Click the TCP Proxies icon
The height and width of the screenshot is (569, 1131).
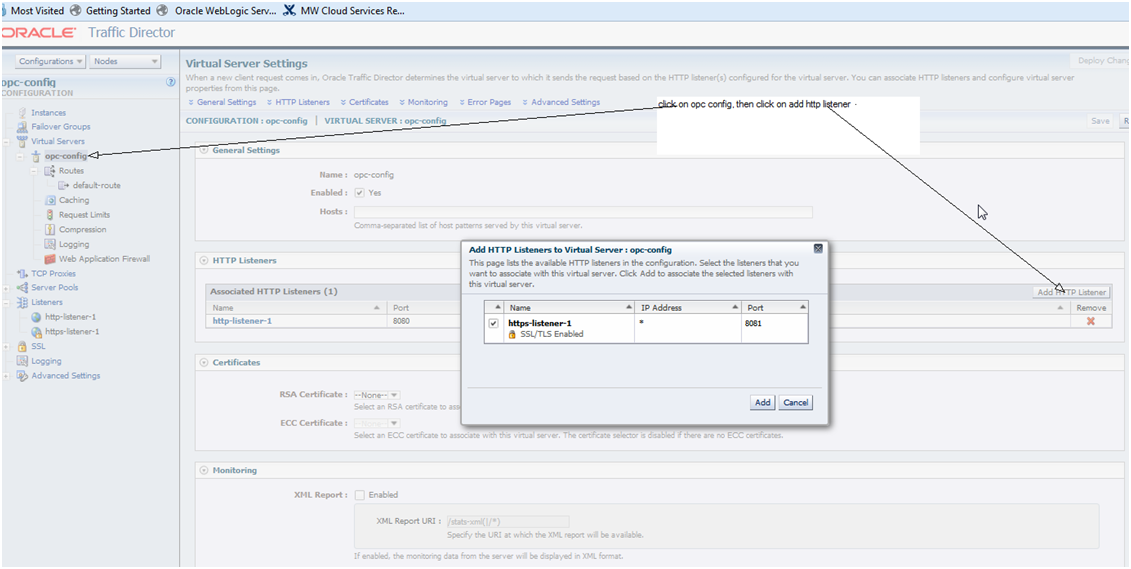pyautogui.click(x=22, y=273)
